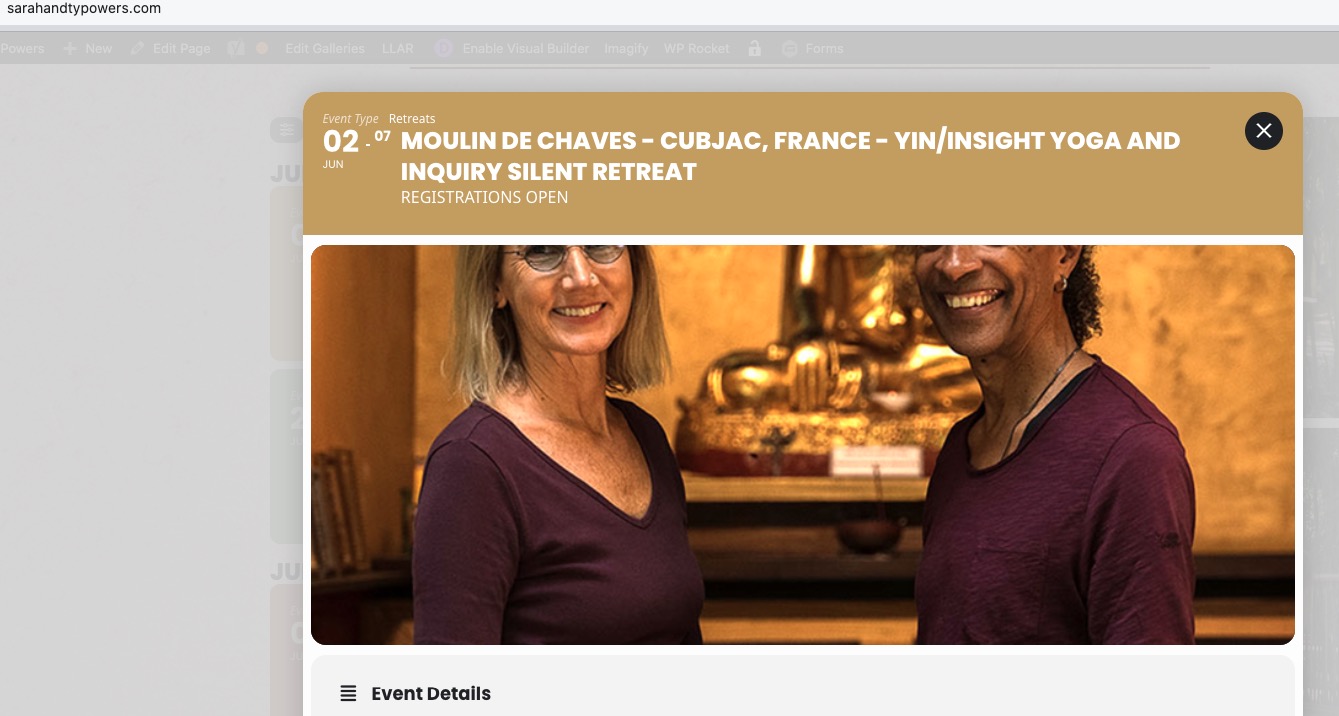The height and width of the screenshot is (716, 1339).
Task: Click Enable Visual Builder link
Action: (x=526, y=48)
